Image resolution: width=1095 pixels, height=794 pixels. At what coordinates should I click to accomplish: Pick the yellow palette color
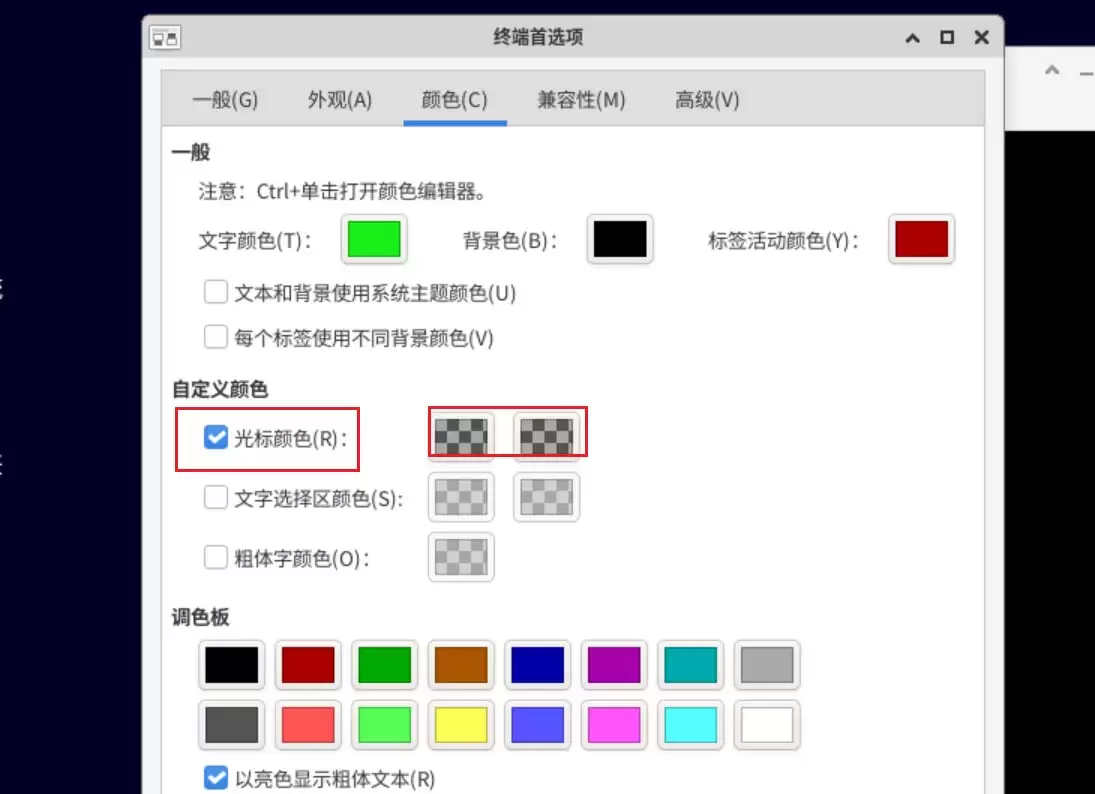461,725
